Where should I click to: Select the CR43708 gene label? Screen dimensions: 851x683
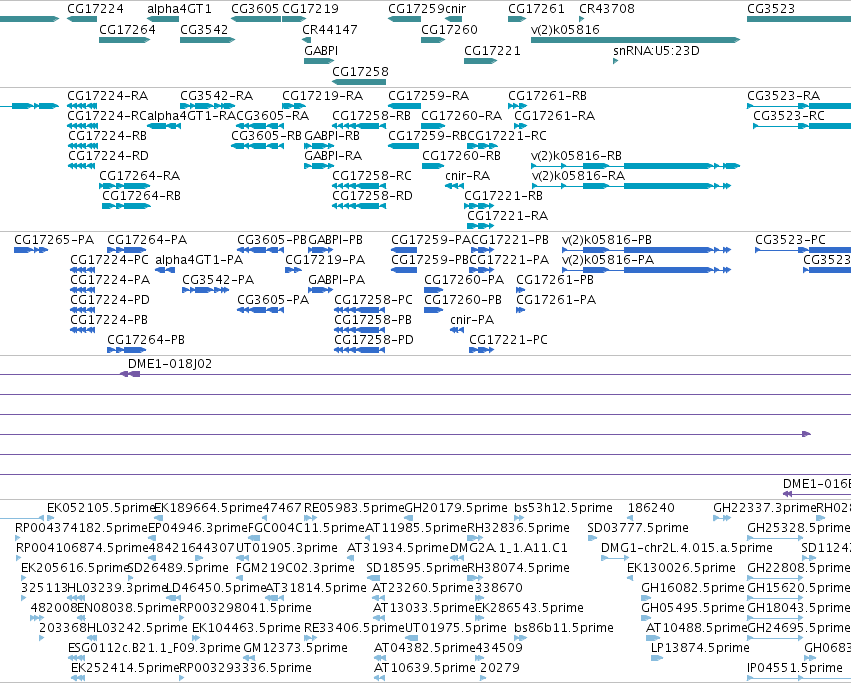point(607,9)
